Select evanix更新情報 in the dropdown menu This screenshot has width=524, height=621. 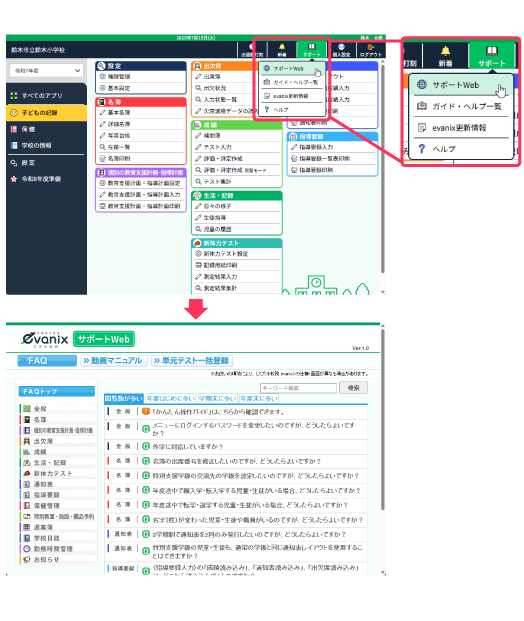292,96
